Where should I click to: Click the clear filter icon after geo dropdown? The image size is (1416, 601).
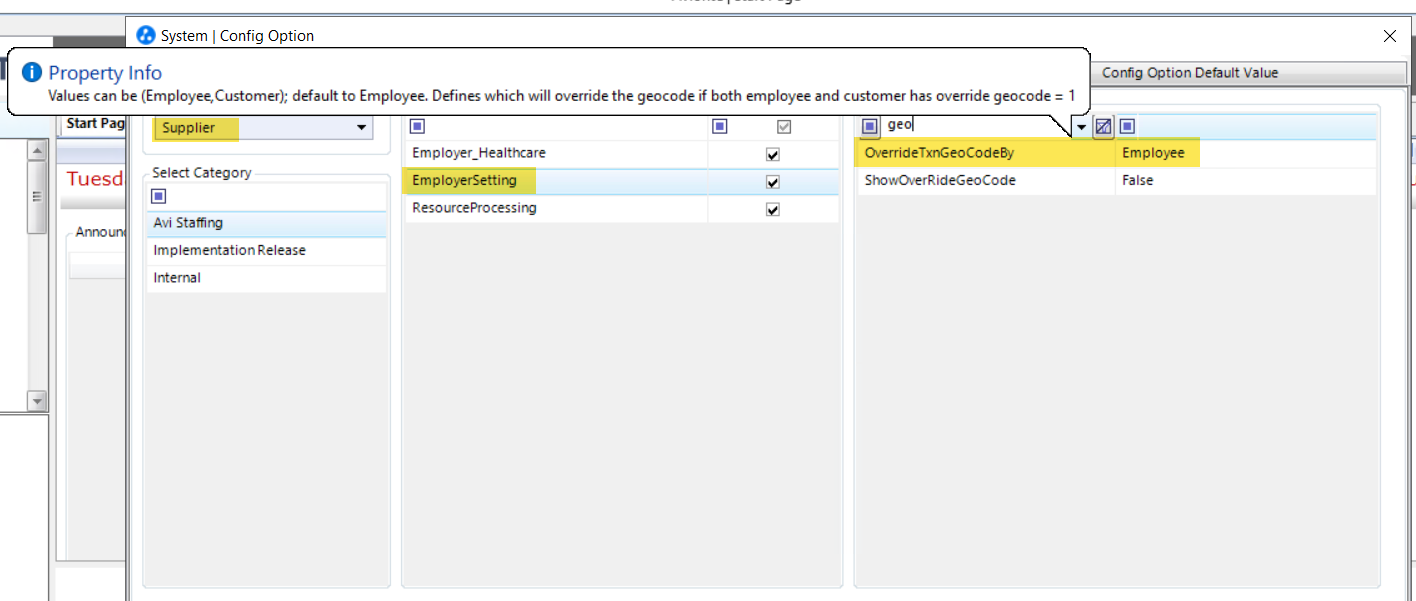pyautogui.click(x=1103, y=126)
